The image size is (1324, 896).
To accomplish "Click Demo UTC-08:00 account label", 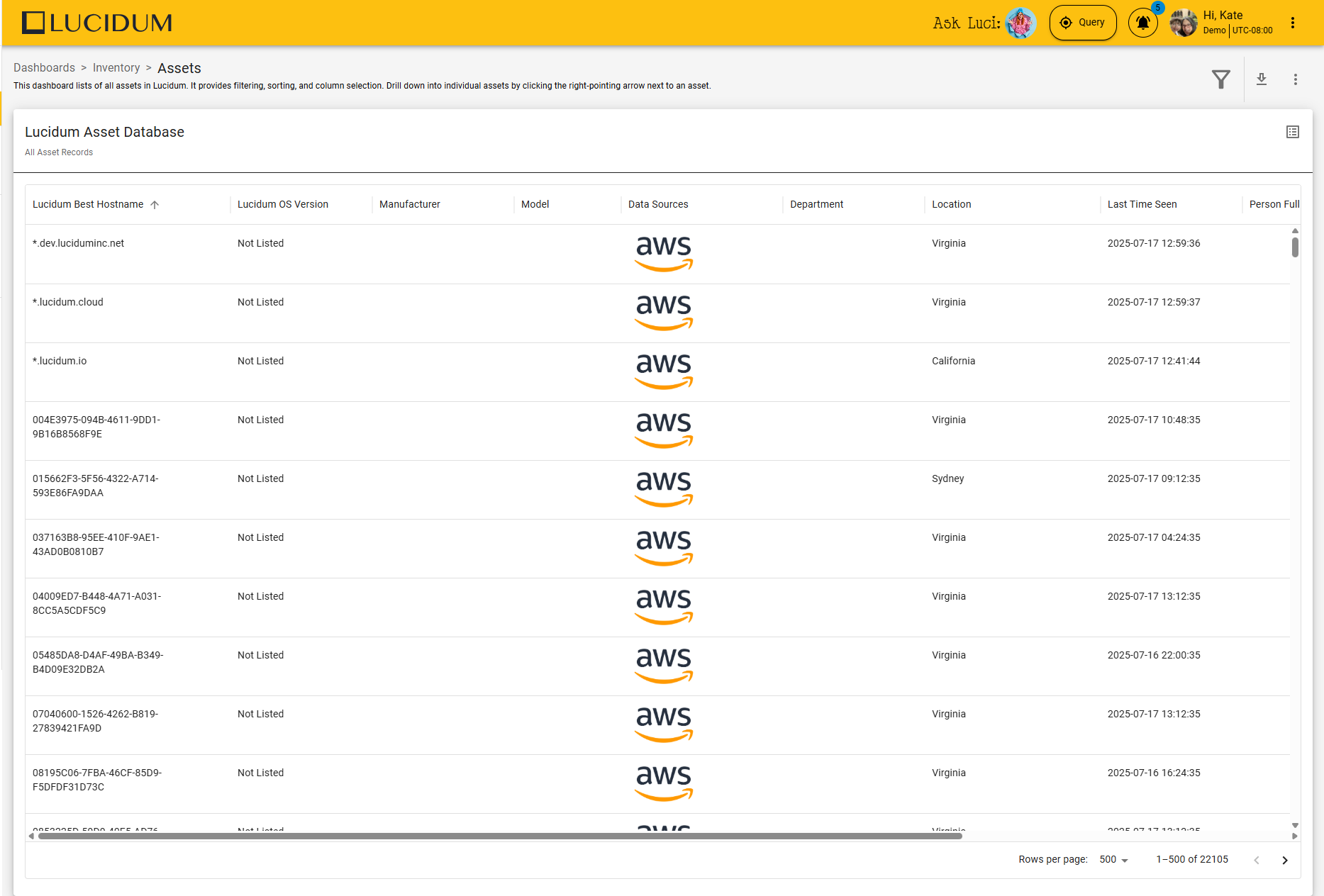I will pyautogui.click(x=1237, y=30).
